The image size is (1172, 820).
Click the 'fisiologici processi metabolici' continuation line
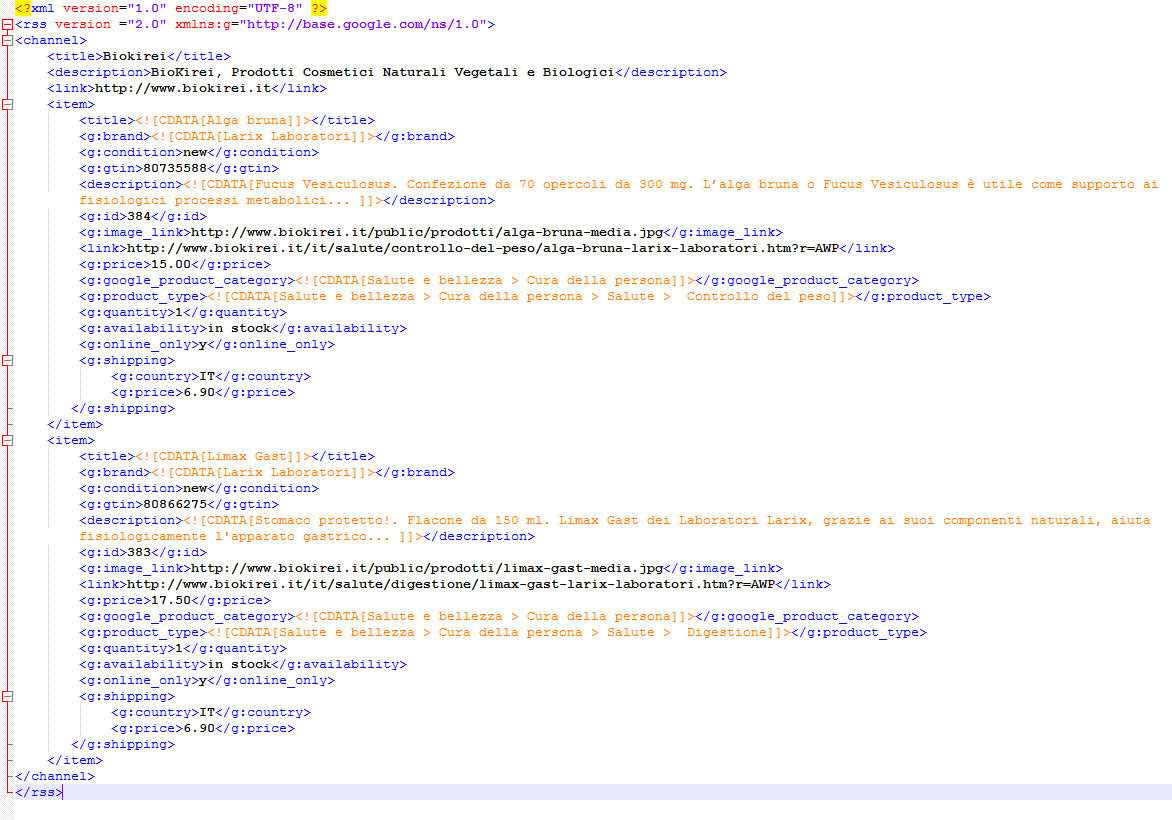286,200
